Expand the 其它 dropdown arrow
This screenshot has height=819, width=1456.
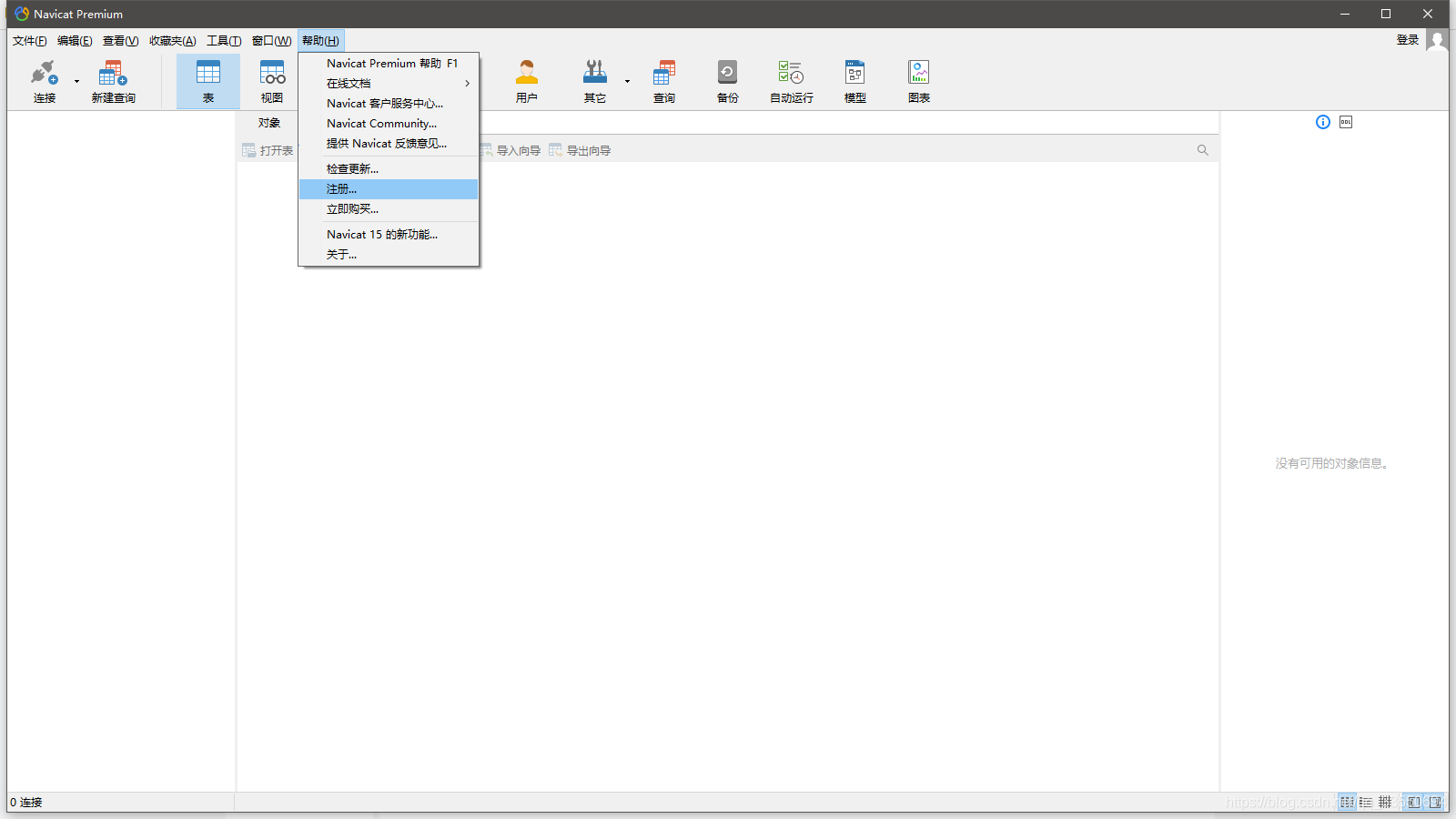pyautogui.click(x=627, y=82)
